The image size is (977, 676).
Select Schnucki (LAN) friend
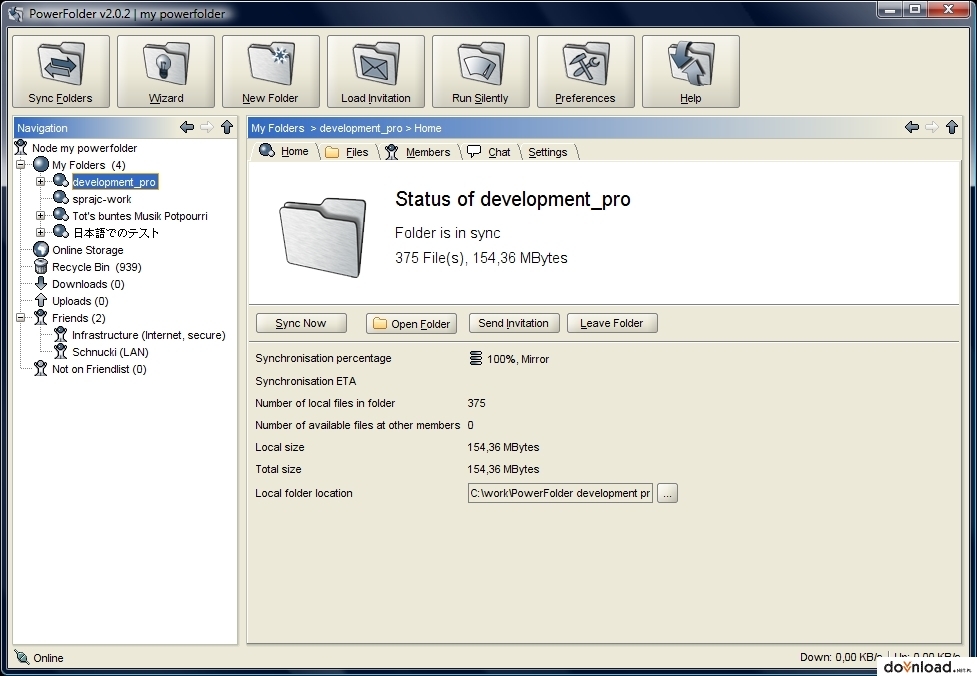pos(110,352)
